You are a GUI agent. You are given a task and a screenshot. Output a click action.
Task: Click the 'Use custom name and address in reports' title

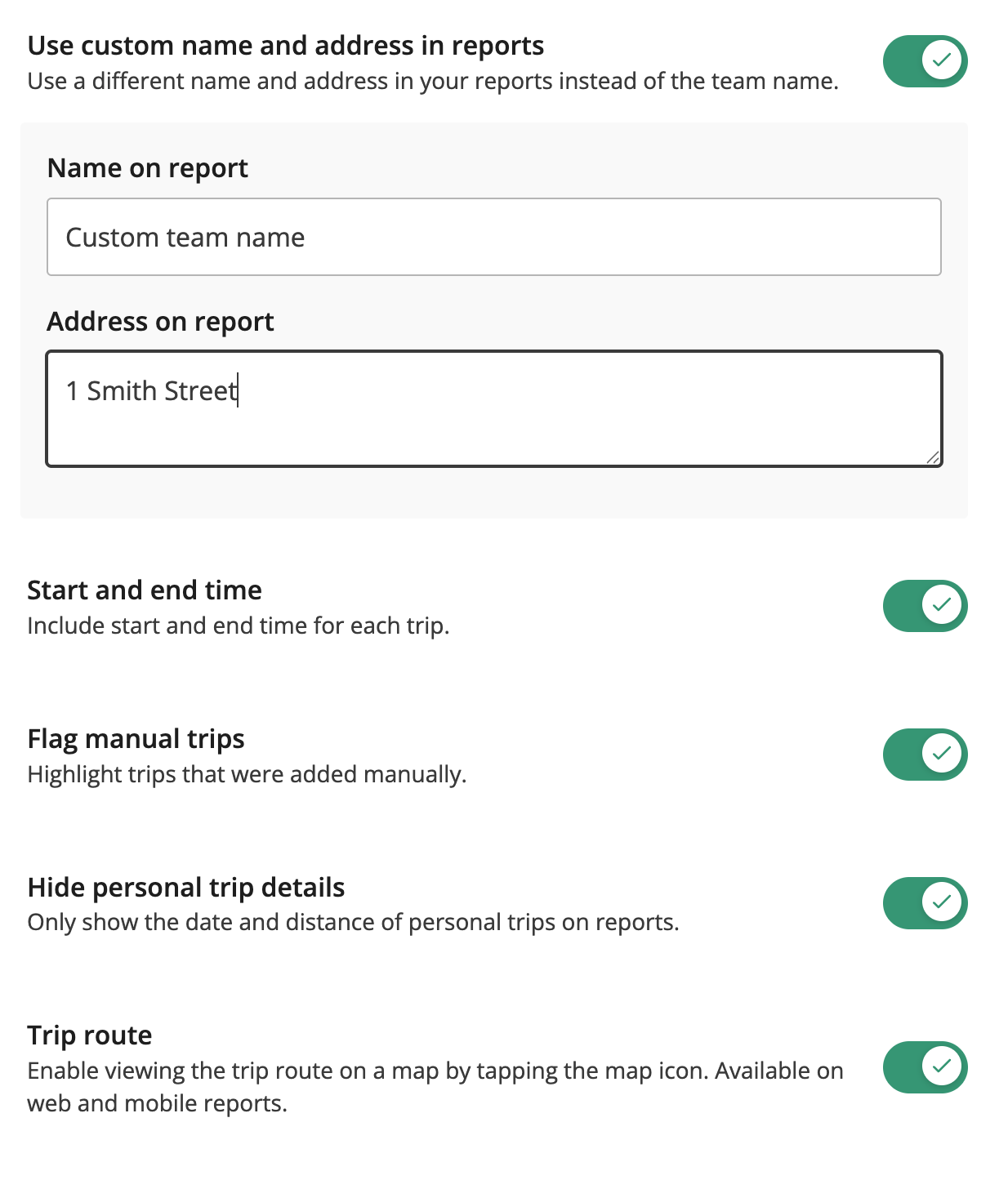point(286,46)
